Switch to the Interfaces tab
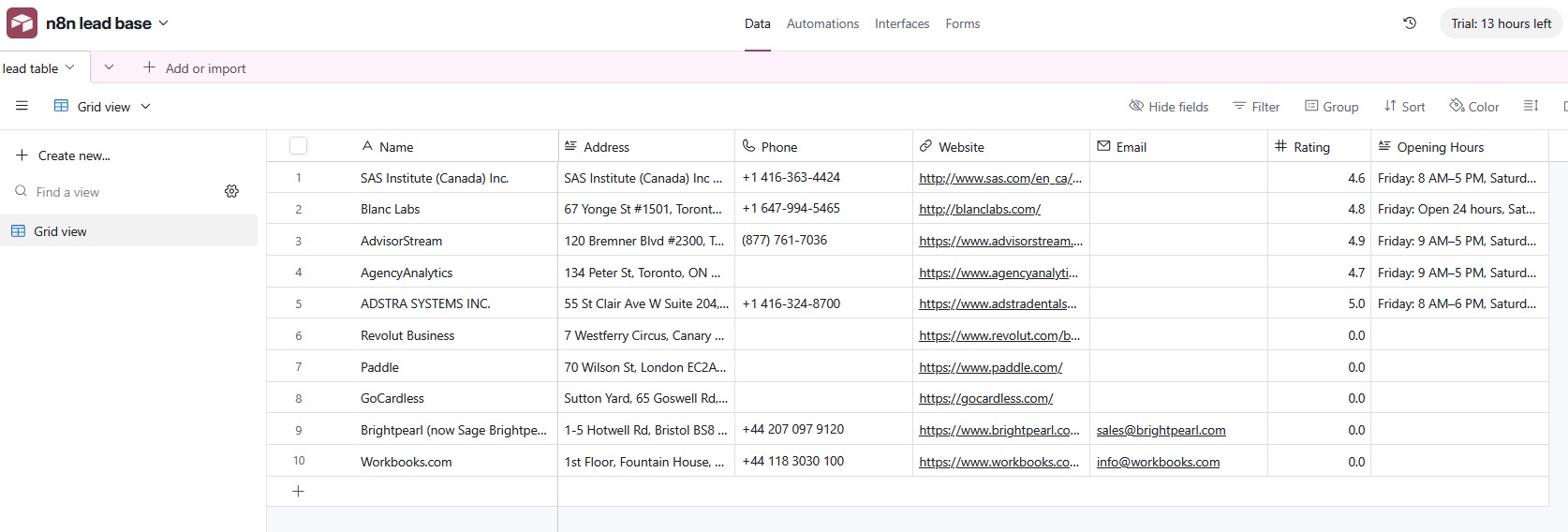The image size is (1568, 532). [902, 23]
